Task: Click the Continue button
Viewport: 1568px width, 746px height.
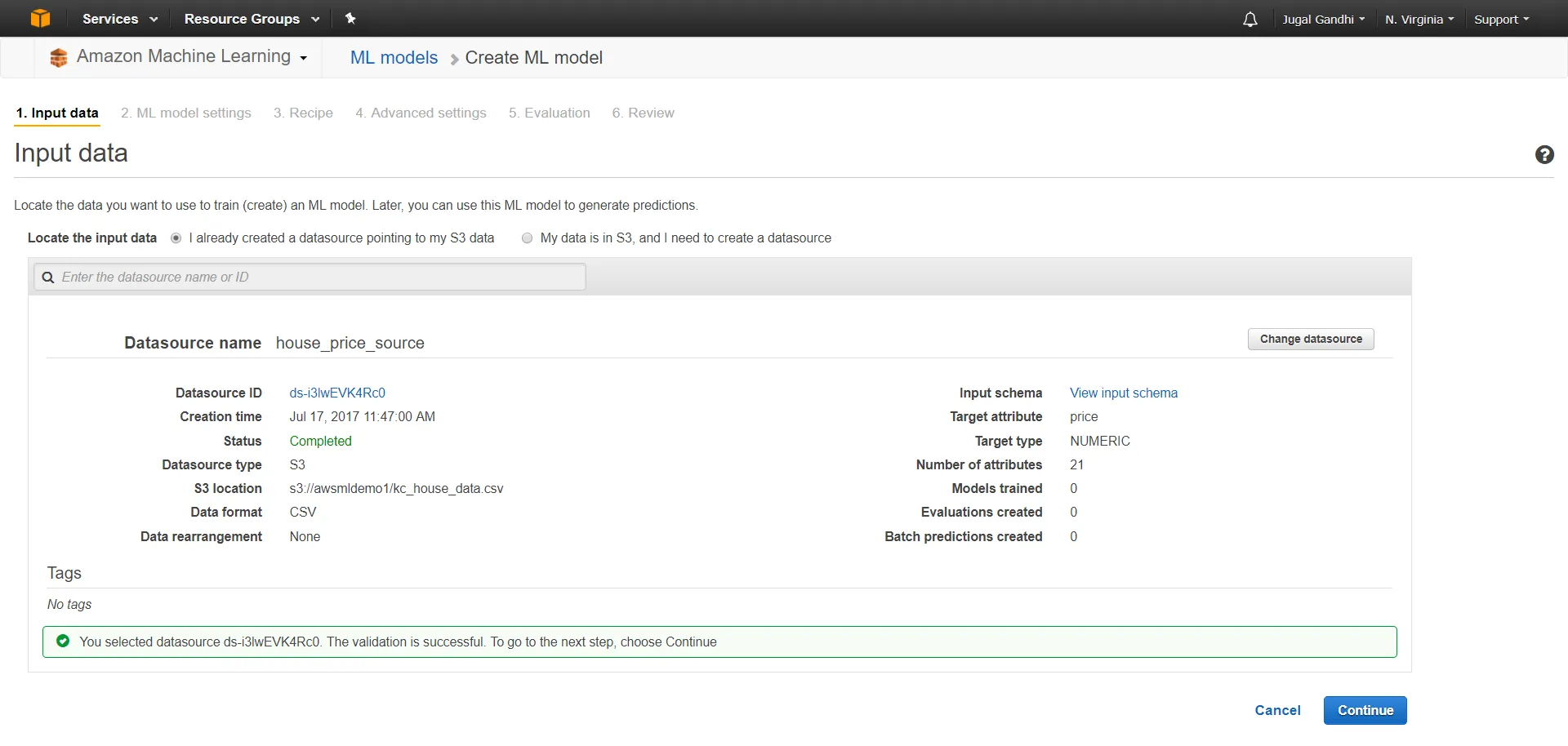Action: [1365, 710]
